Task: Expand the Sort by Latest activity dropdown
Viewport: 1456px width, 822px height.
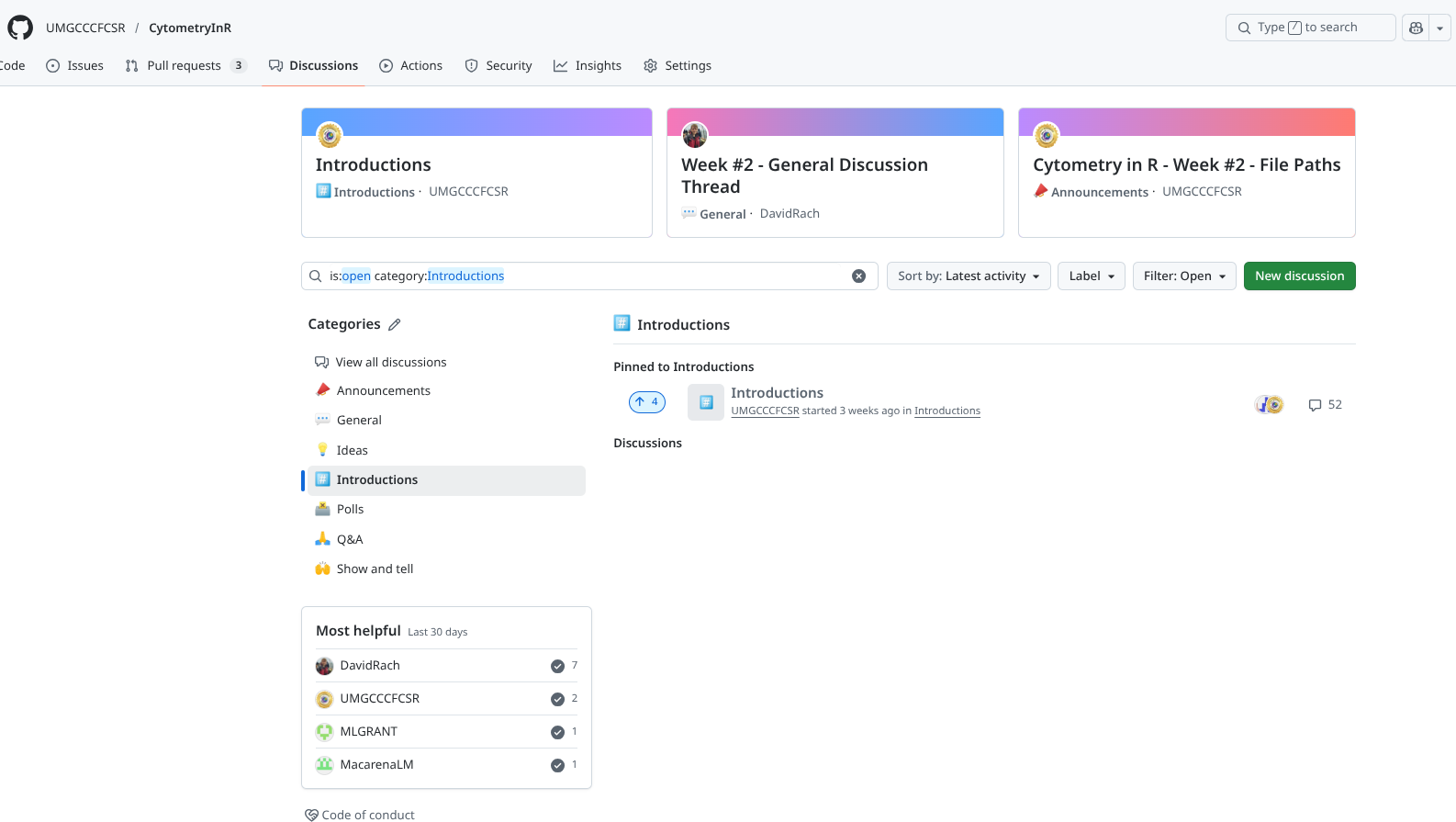Action: pos(968,276)
